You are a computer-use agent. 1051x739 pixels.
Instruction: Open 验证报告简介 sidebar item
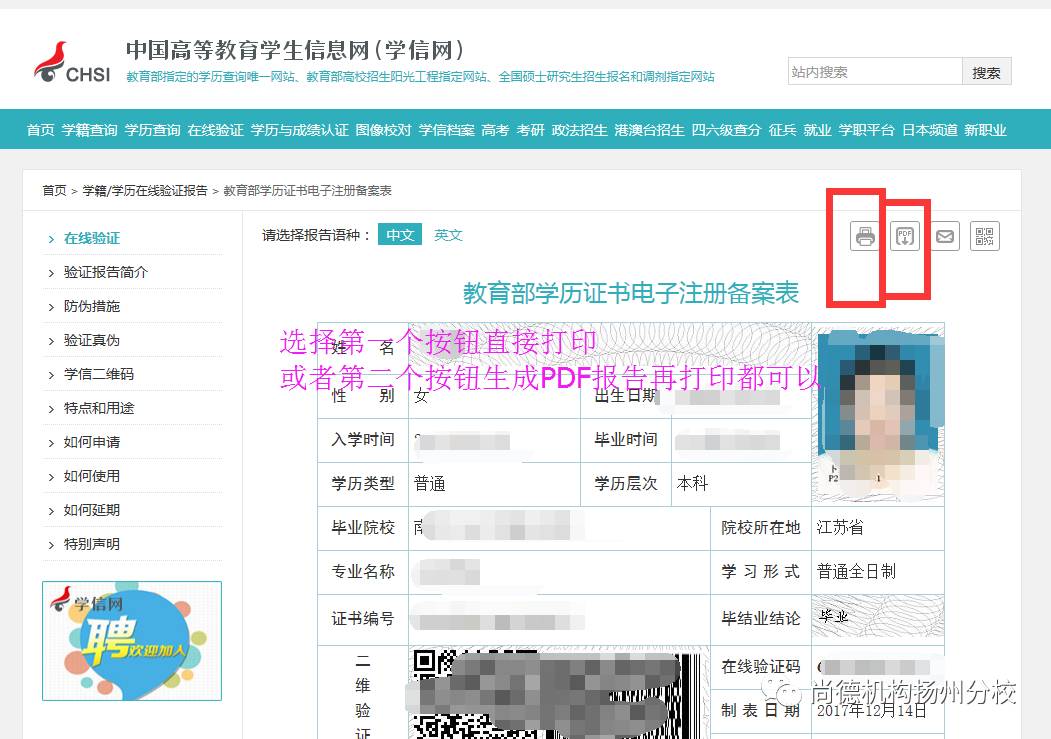[106, 273]
